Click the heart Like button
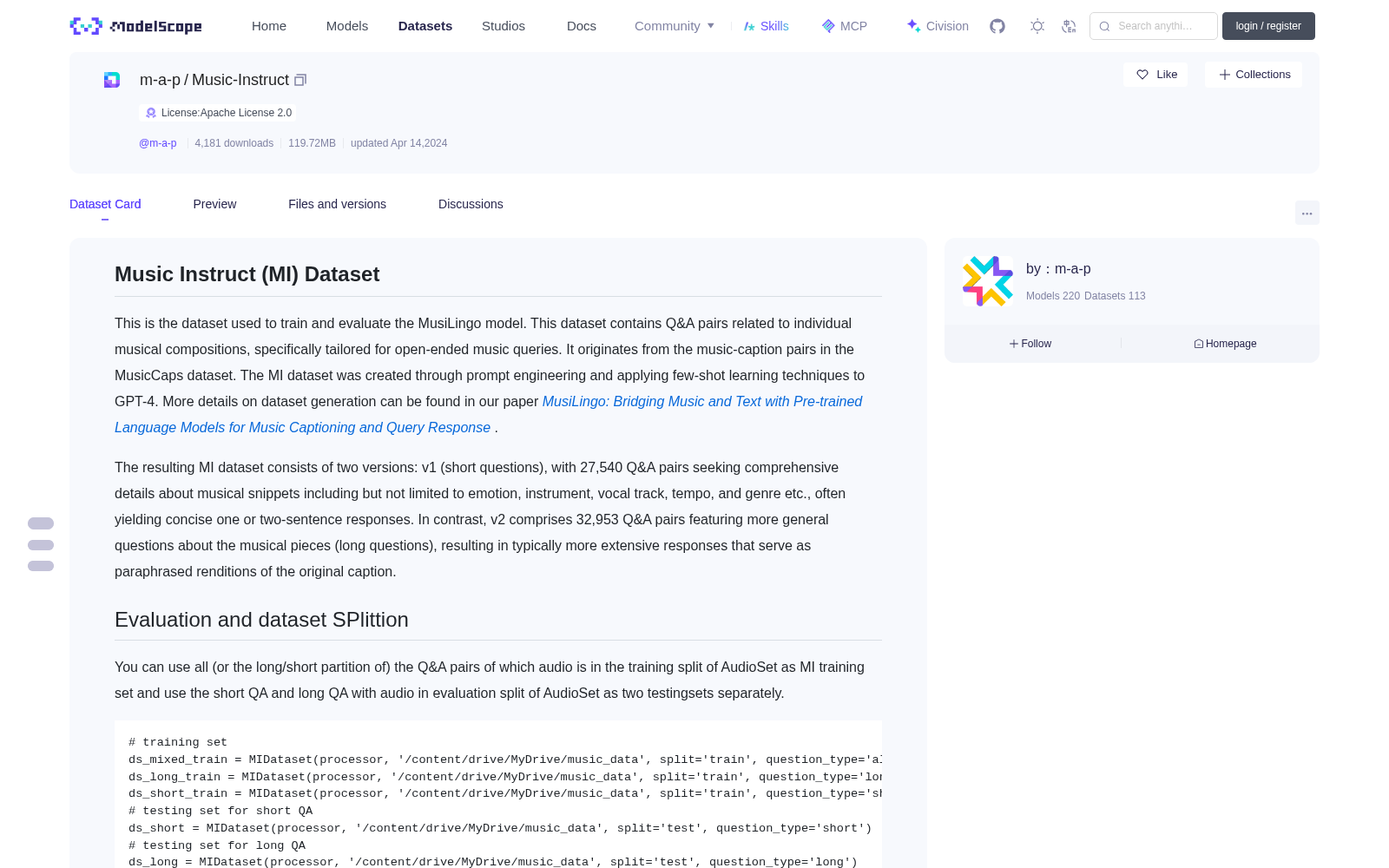Viewport: 1389px width, 868px height. (x=1155, y=75)
